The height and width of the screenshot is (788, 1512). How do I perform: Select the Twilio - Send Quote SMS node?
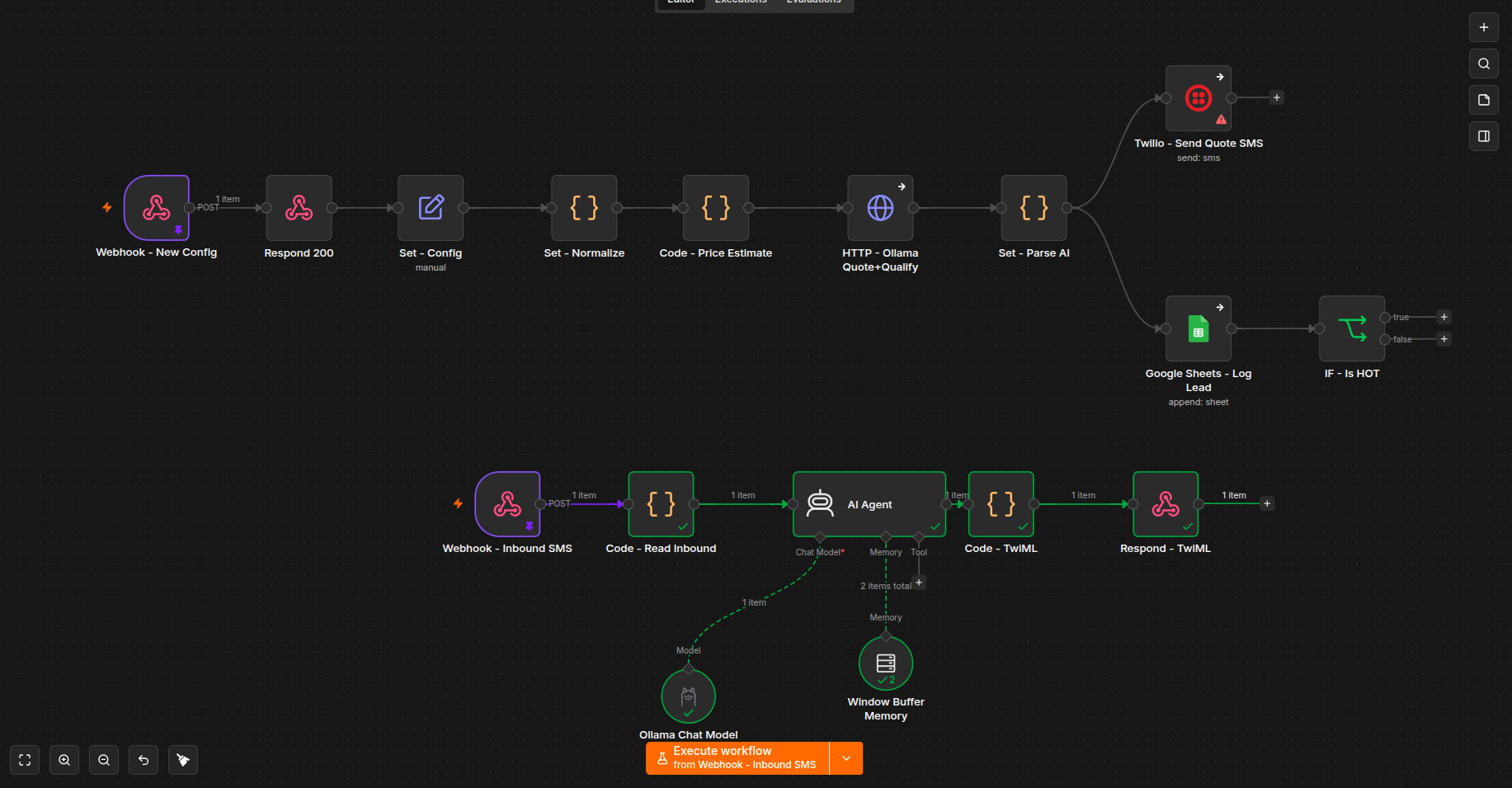pyautogui.click(x=1199, y=98)
